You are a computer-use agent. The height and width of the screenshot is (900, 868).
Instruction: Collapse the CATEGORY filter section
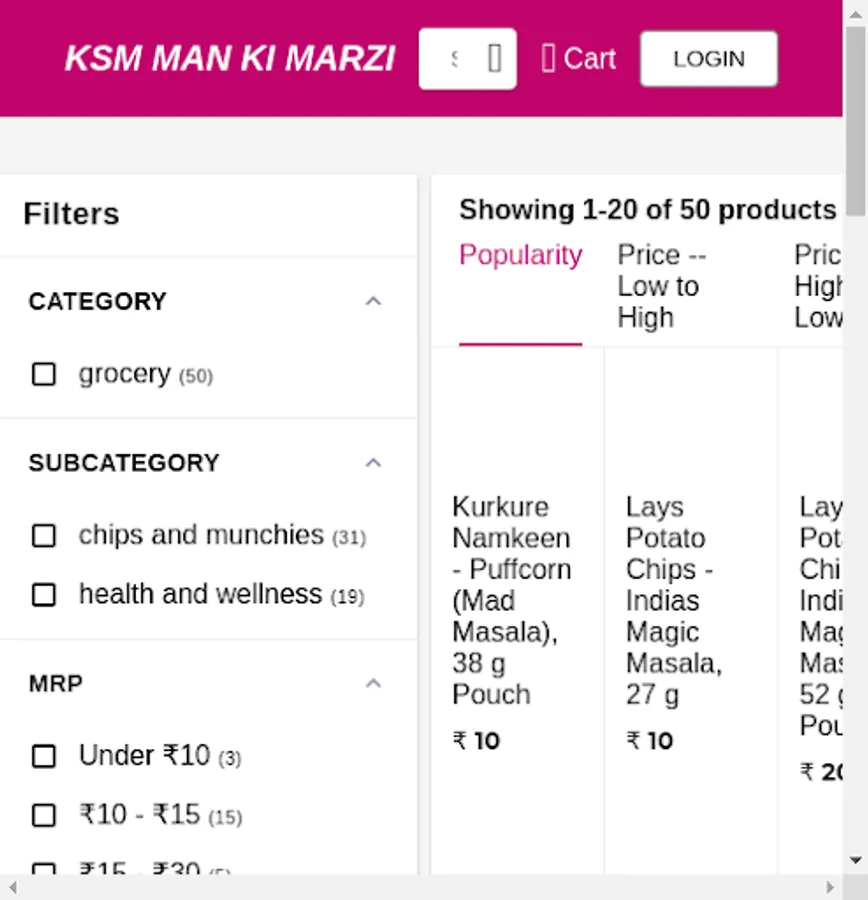pyautogui.click(x=373, y=301)
